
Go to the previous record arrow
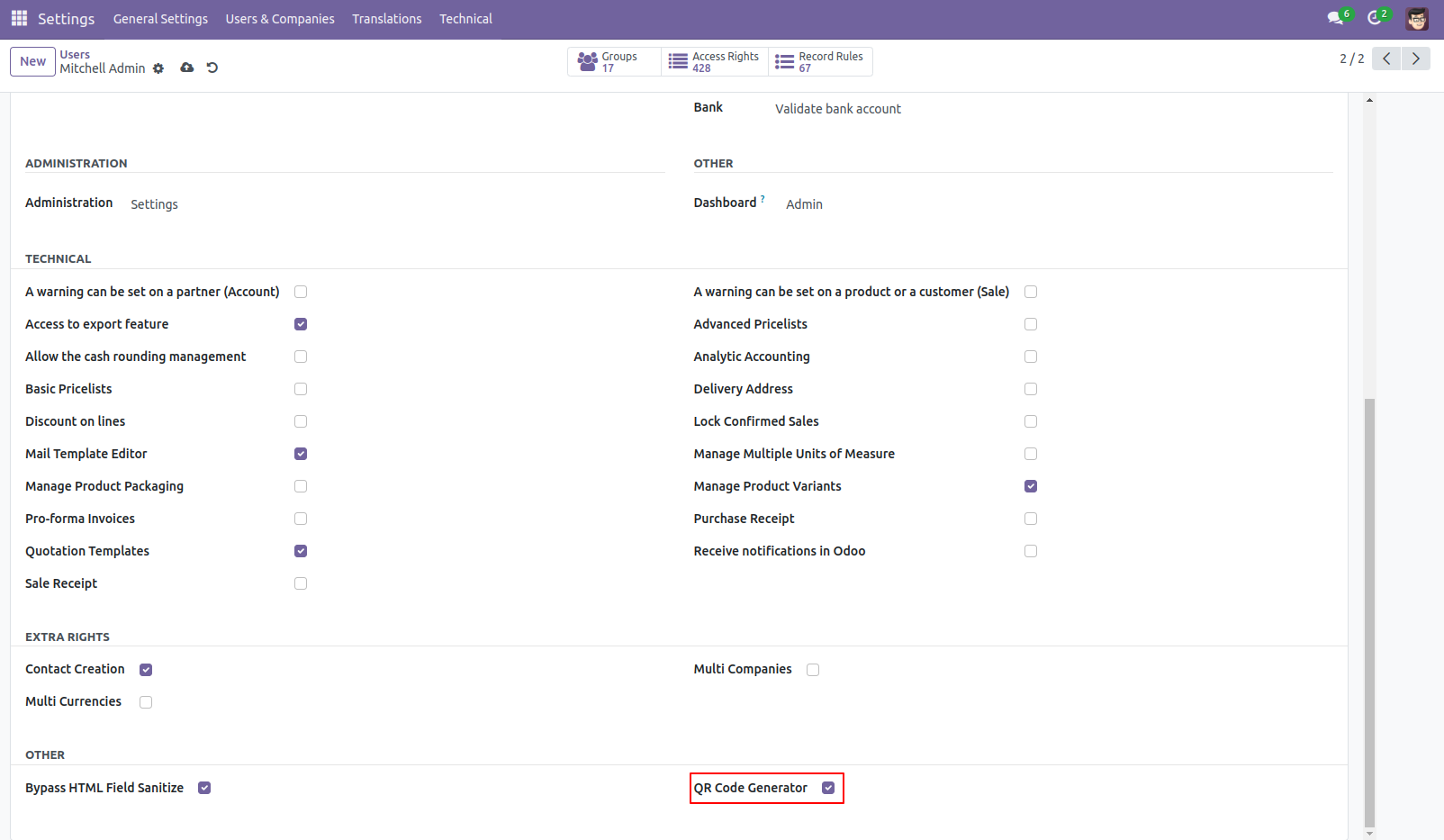(1386, 59)
